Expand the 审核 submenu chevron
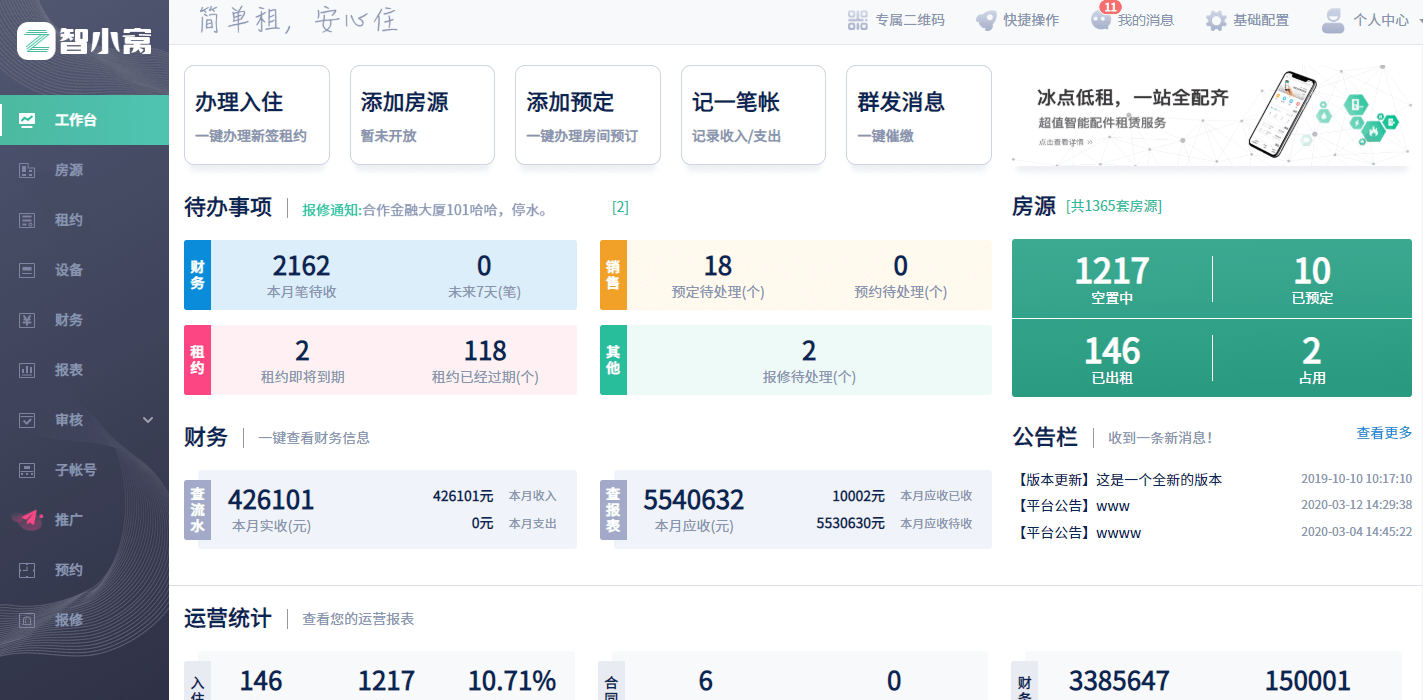1423x700 pixels. [x=148, y=420]
